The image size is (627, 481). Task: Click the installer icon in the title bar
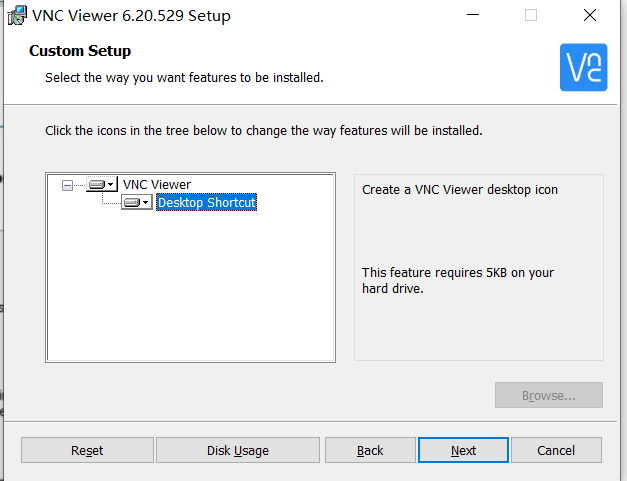pos(17,16)
